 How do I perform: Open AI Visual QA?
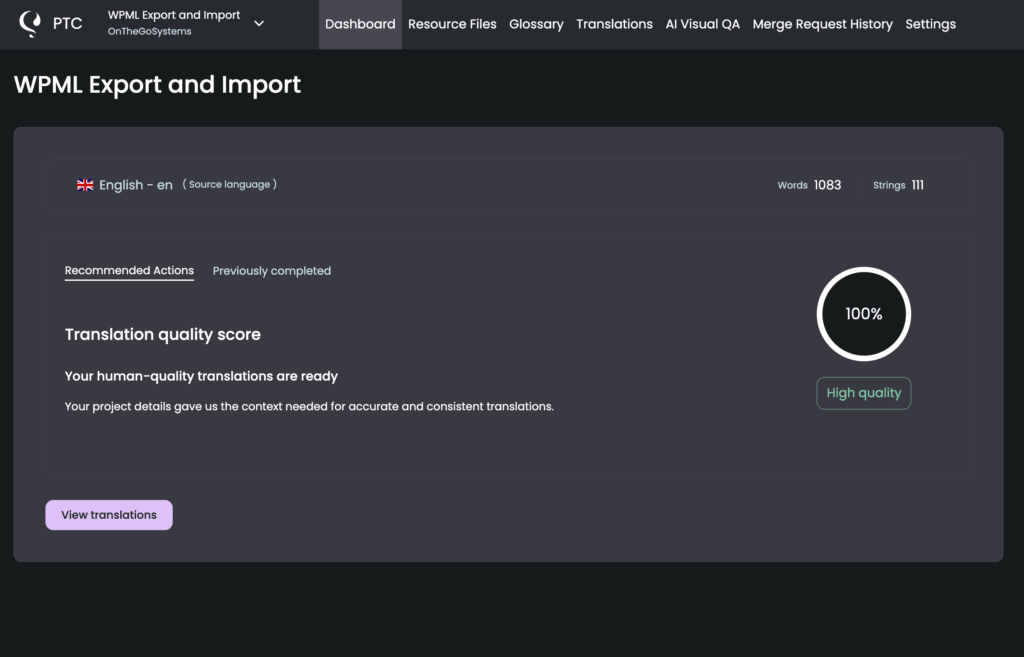pyautogui.click(x=702, y=24)
